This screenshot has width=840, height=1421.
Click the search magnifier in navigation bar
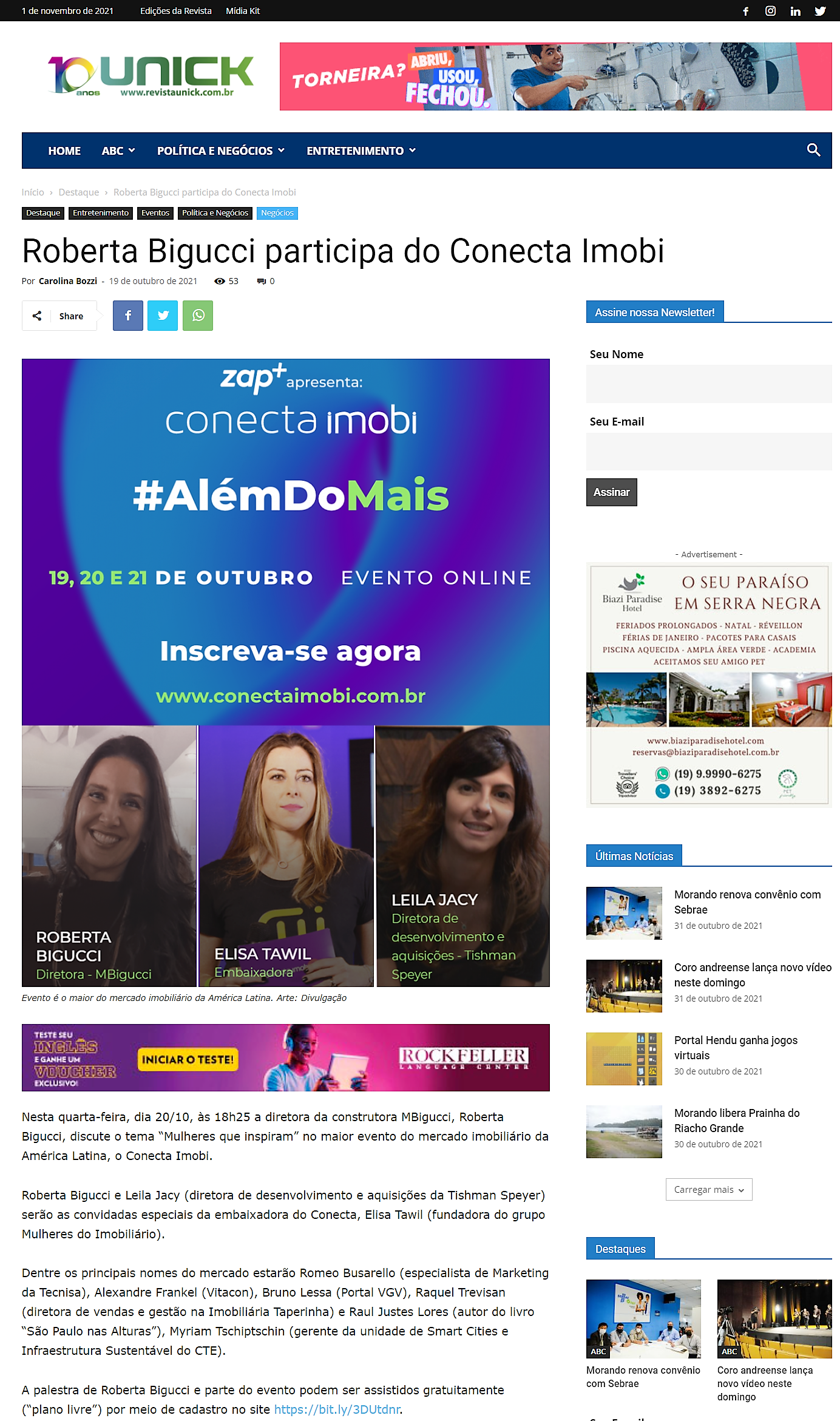(x=813, y=150)
